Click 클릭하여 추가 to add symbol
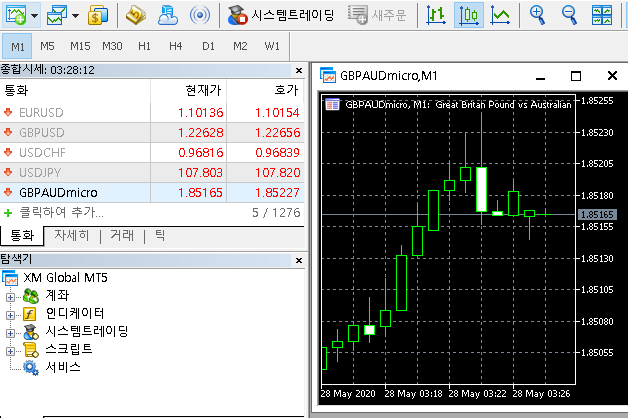Image resolution: width=628 pixels, height=418 pixels. (x=62, y=212)
